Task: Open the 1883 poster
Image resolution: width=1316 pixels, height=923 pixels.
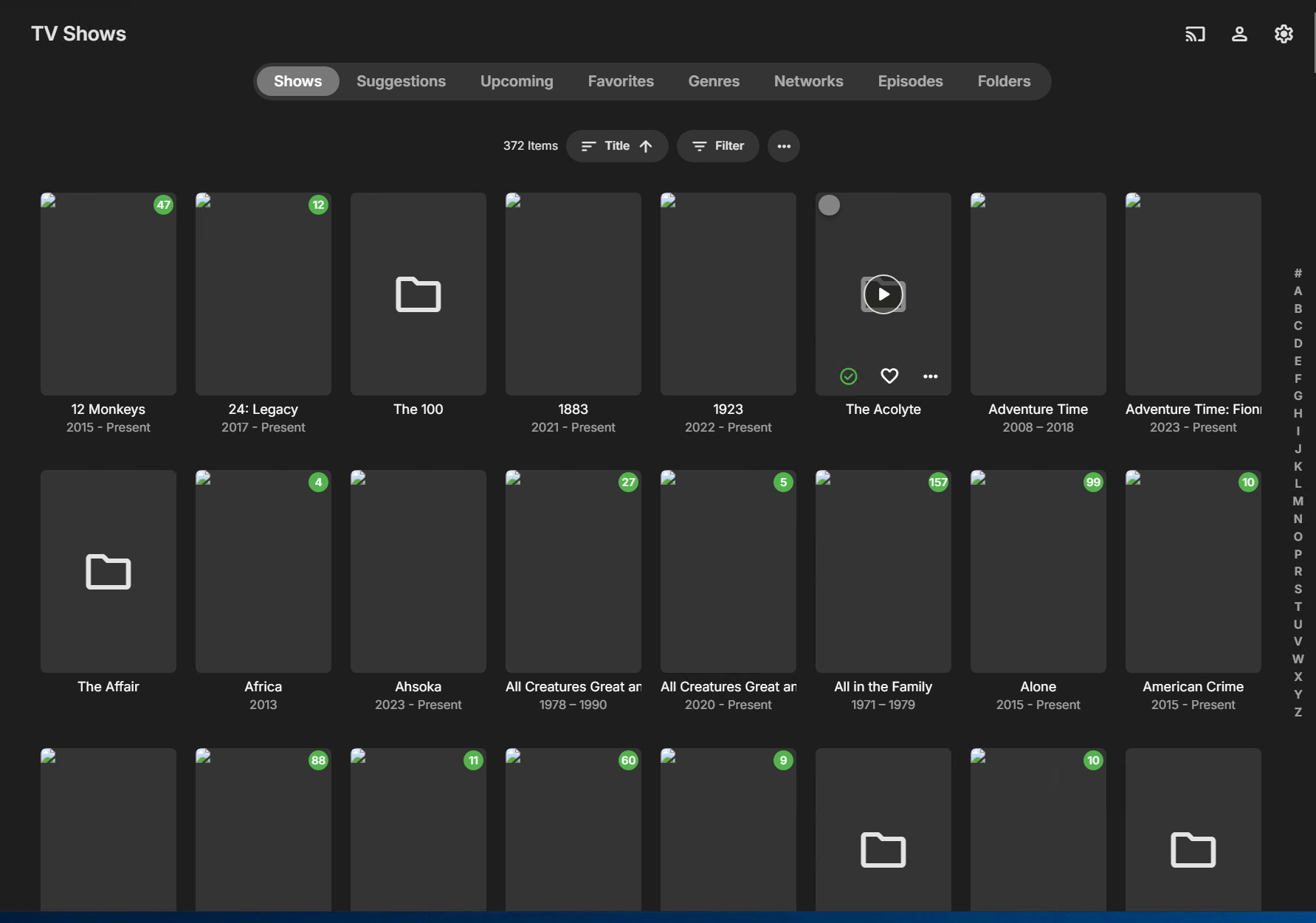Action: (573, 294)
